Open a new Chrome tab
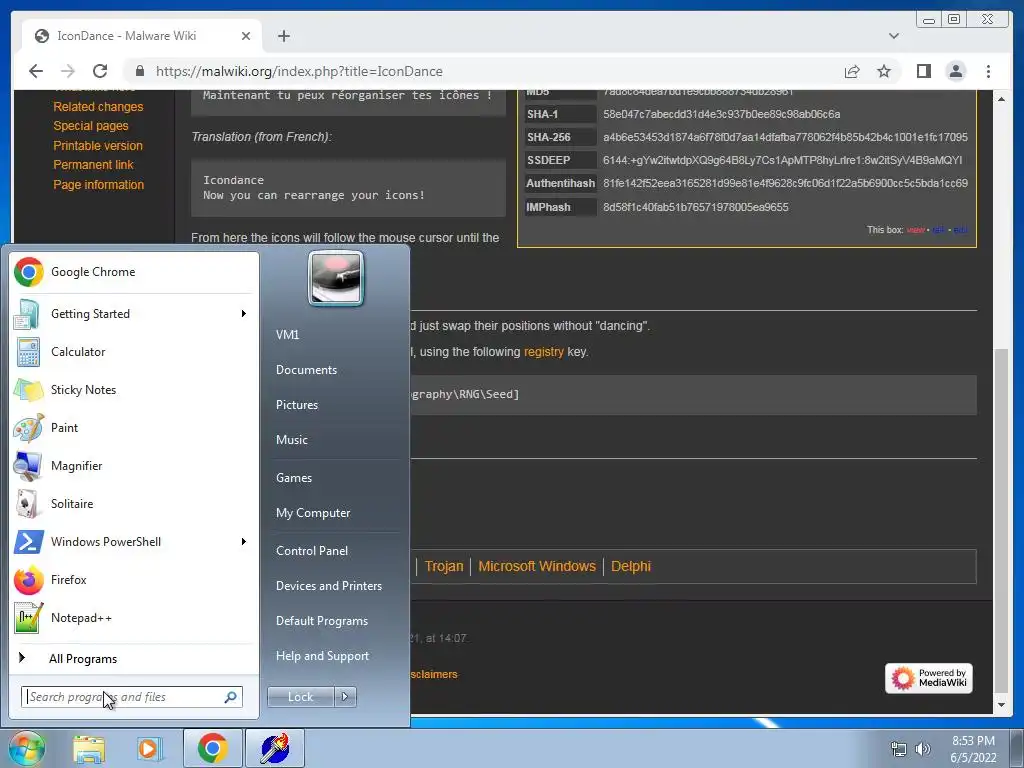Image resolution: width=1024 pixels, height=768 pixels. (x=283, y=36)
